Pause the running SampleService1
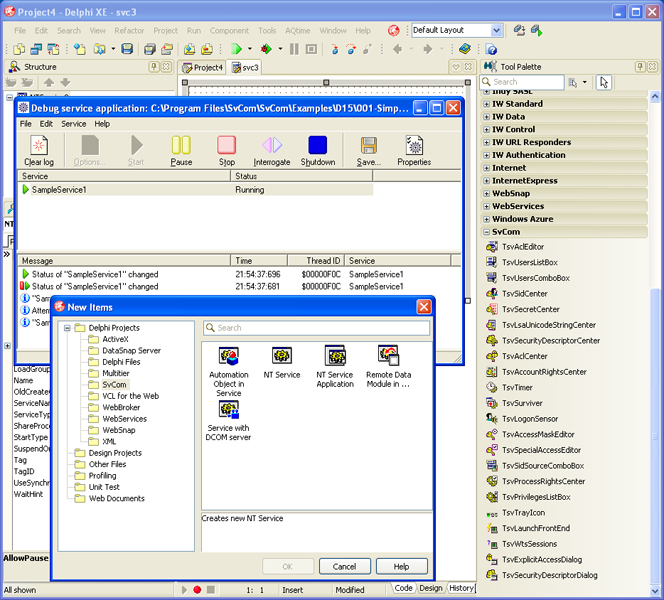664x600 pixels. point(181,151)
